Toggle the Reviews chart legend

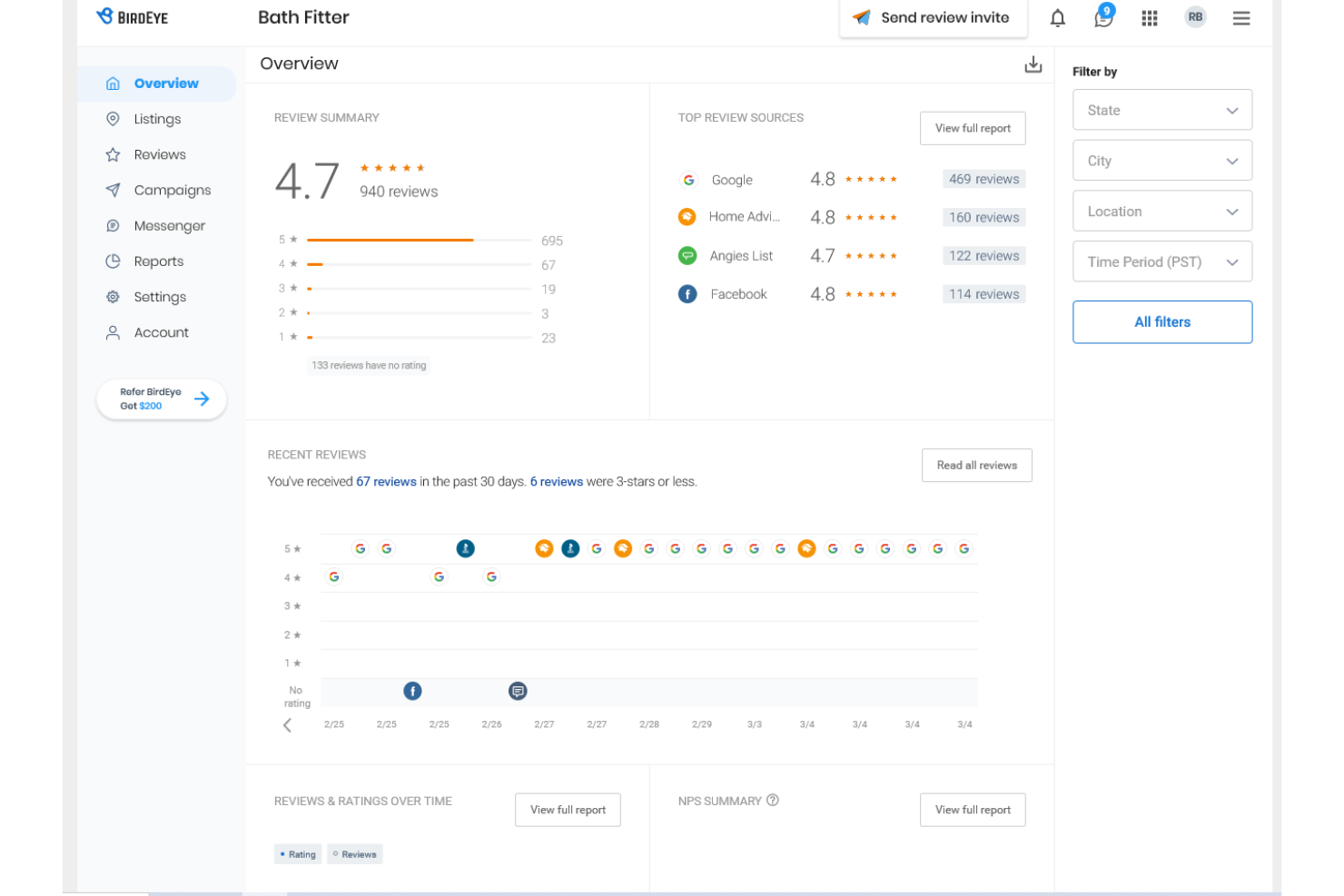tap(354, 854)
